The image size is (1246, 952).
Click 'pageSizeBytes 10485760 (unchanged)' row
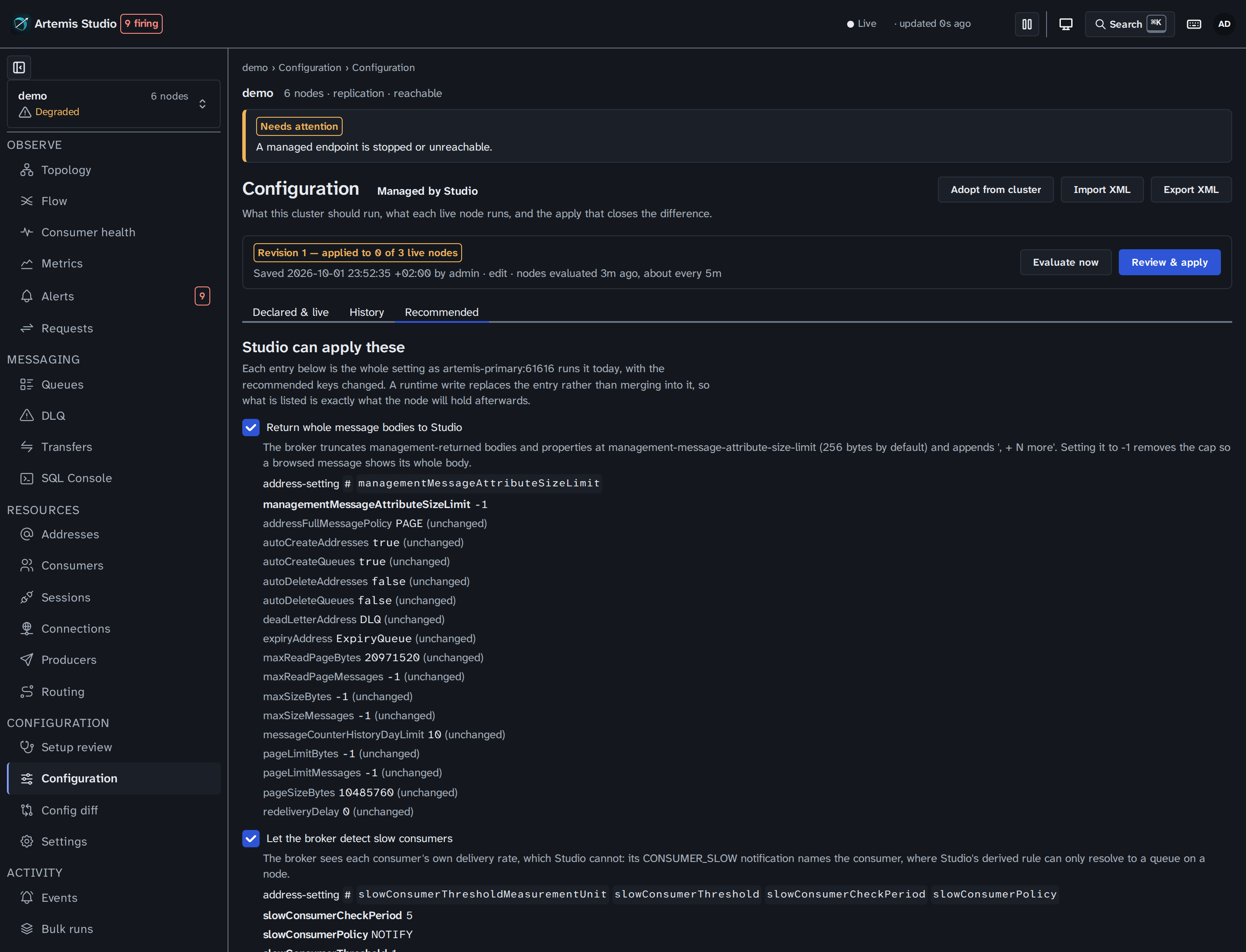(360, 793)
